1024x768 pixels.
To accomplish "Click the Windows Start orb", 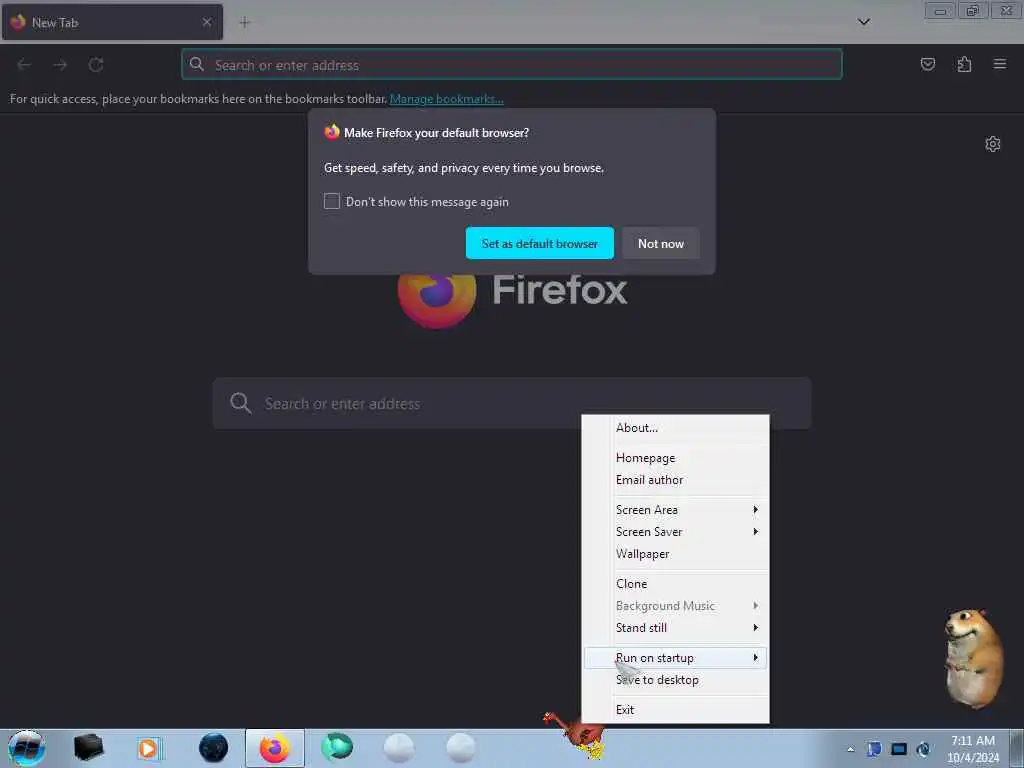I will [26, 748].
